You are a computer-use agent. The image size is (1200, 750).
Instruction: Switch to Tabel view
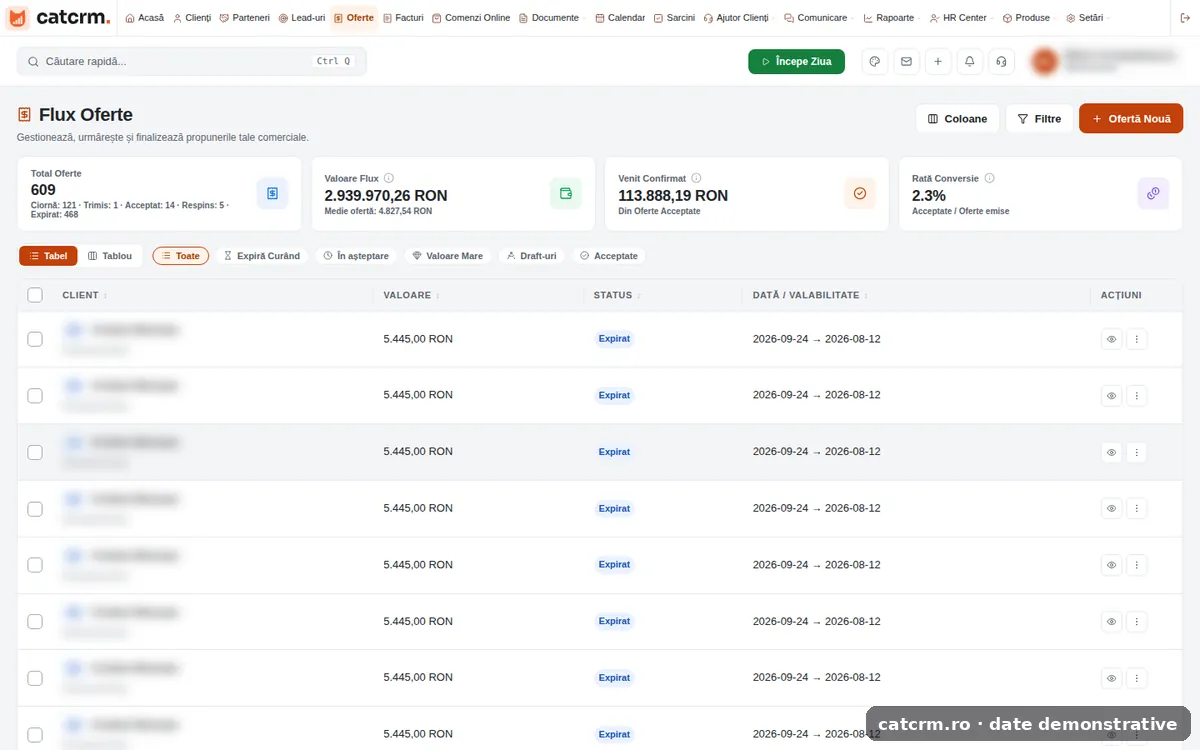click(48, 256)
